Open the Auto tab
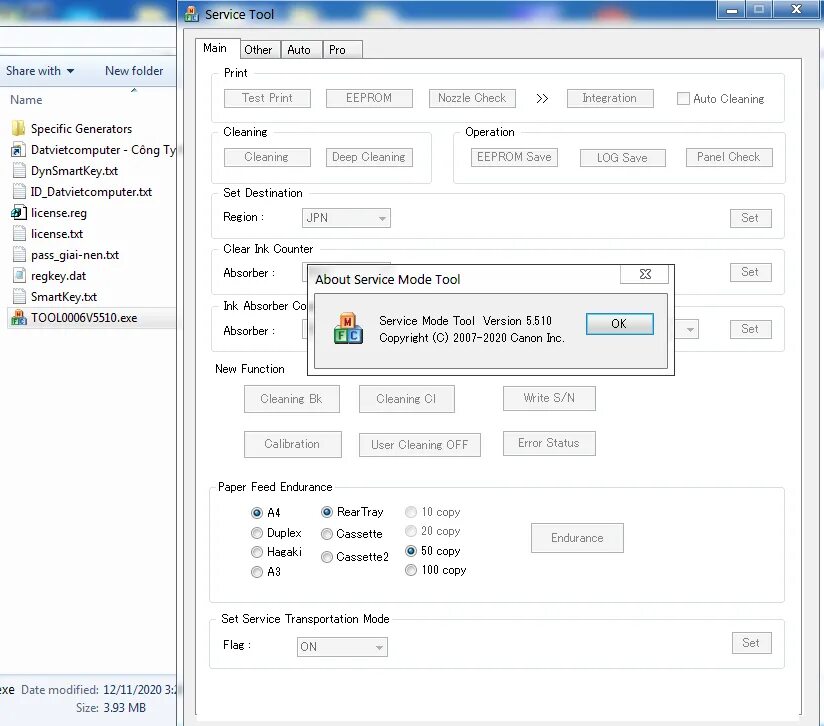 tap(299, 50)
